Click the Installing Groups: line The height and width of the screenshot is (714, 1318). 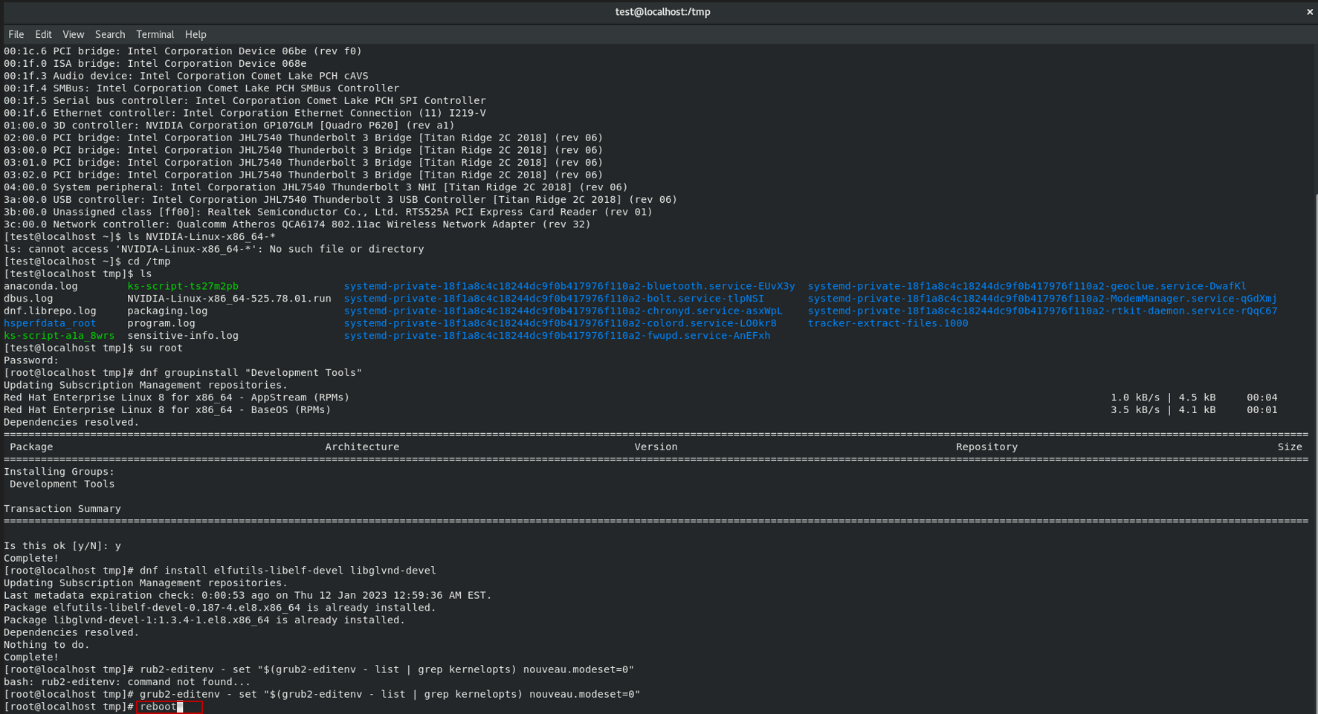click(x=59, y=471)
